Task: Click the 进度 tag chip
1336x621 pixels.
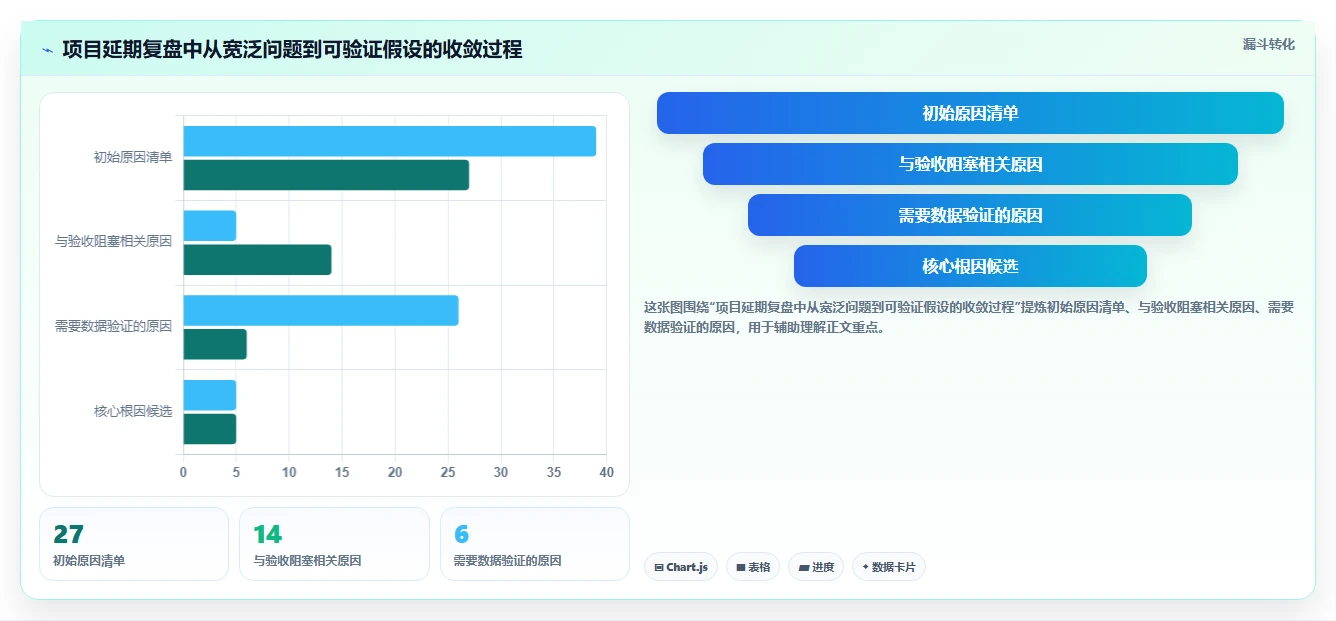Action: [816, 567]
